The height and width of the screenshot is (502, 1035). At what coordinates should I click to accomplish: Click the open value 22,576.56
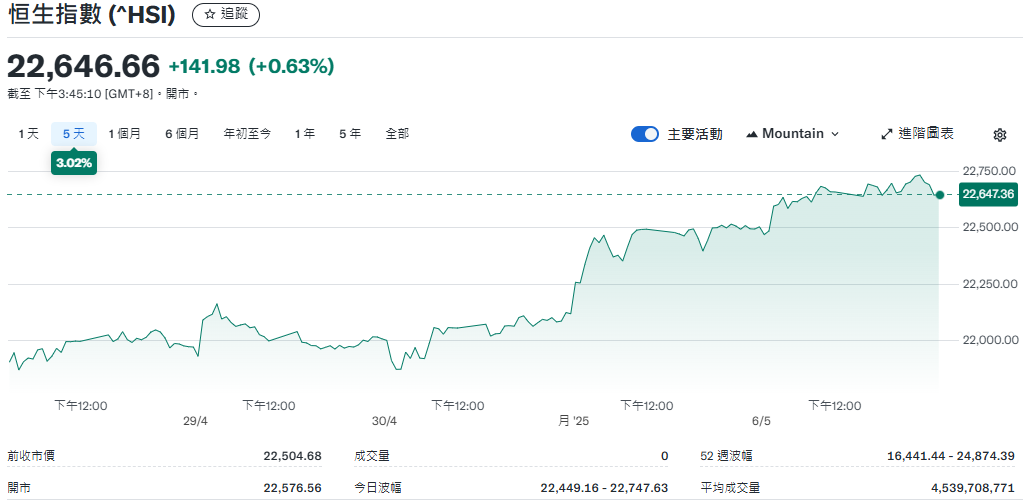292,488
